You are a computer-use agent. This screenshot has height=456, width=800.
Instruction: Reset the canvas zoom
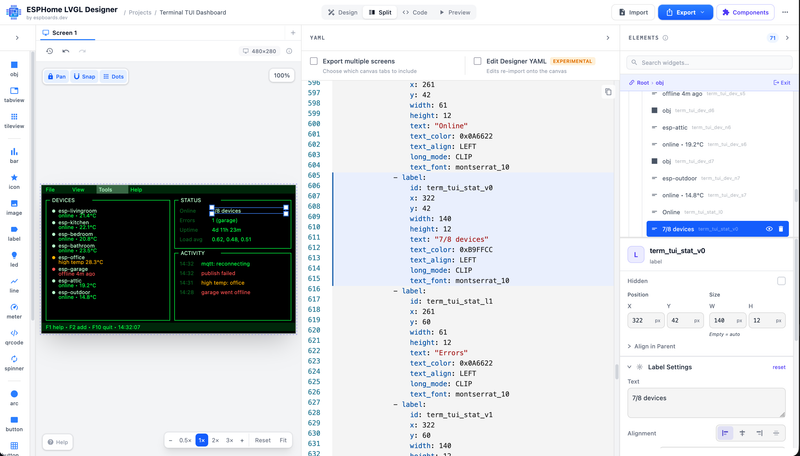263,440
